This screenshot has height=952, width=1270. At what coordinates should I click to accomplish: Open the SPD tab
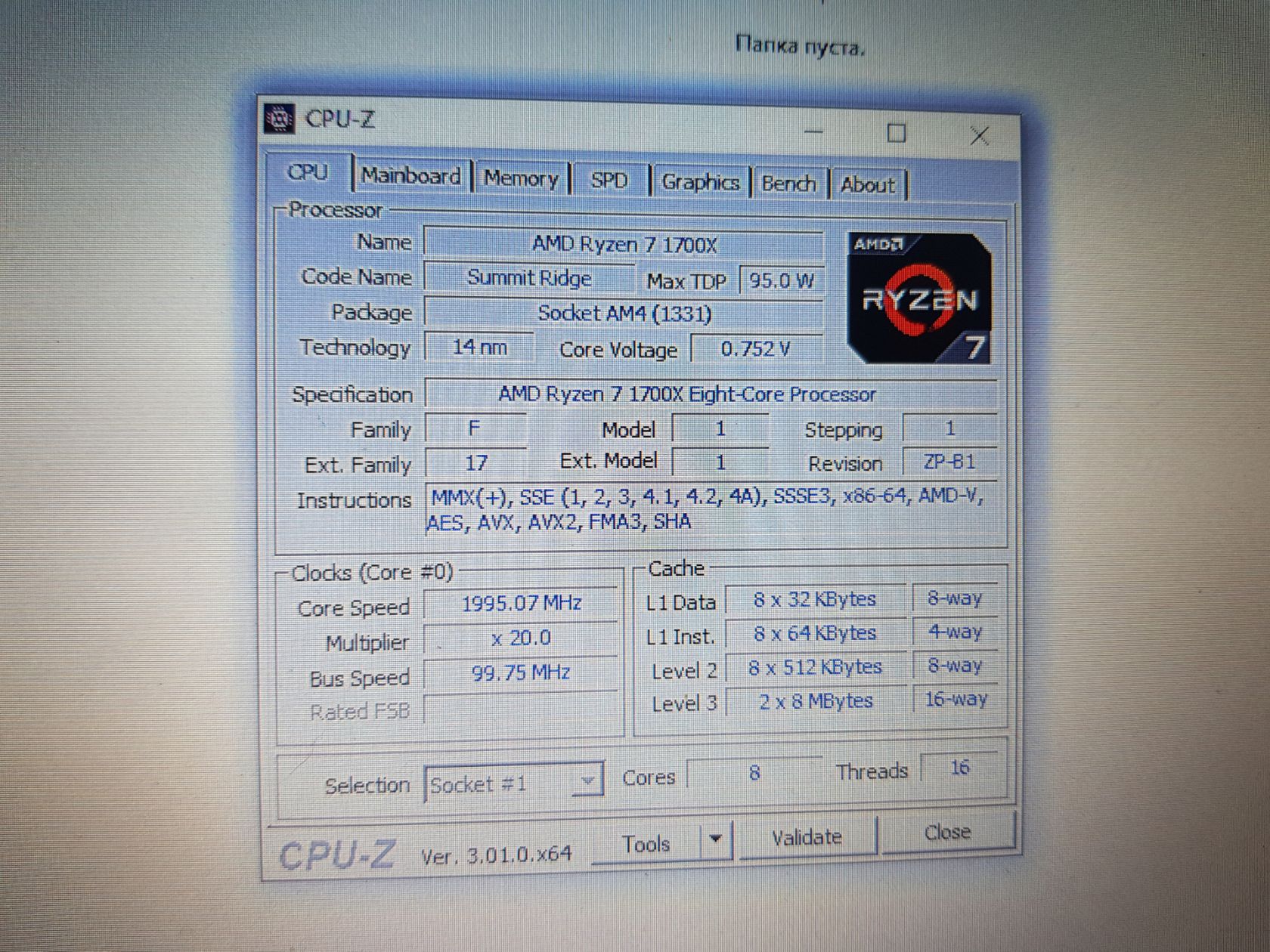609,181
